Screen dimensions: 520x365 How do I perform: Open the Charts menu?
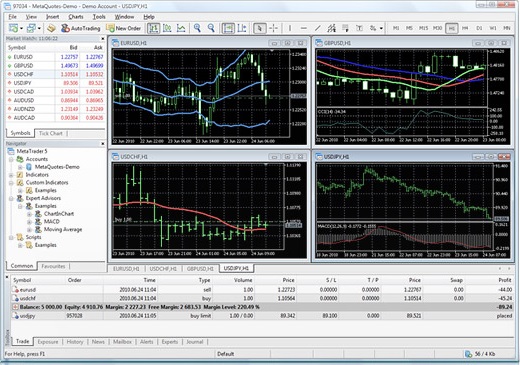(x=76, y=17)
